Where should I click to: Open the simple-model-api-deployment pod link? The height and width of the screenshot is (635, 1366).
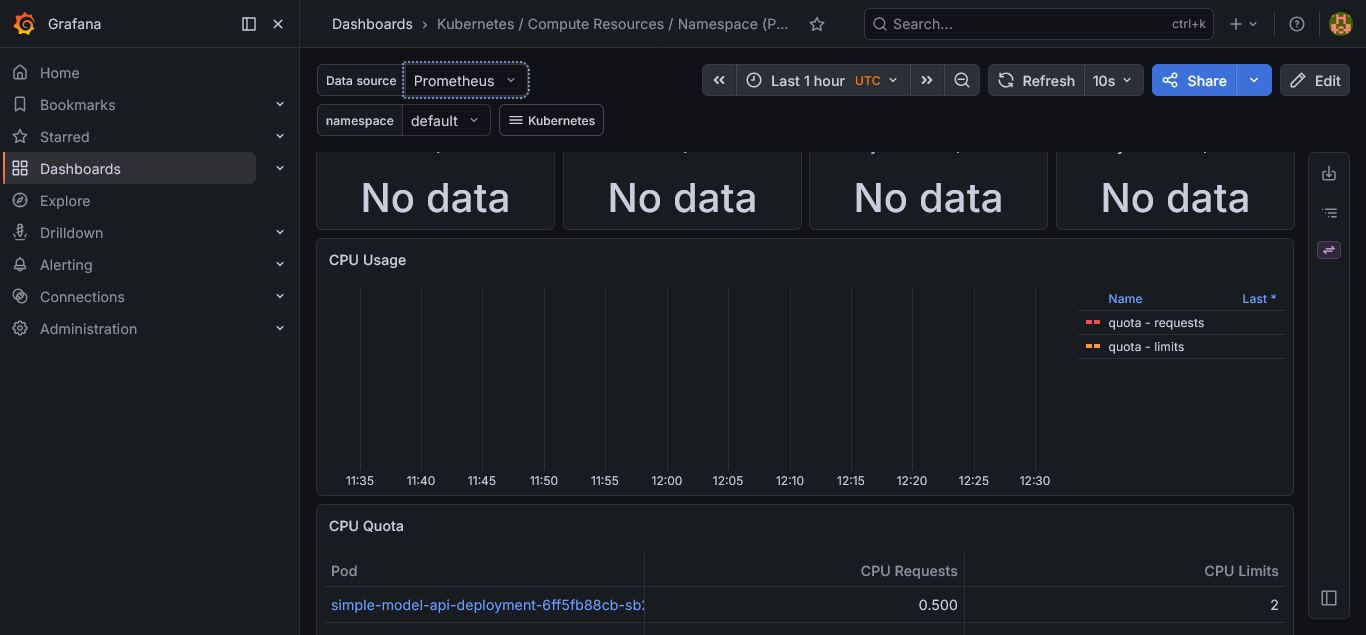(487, 605)
